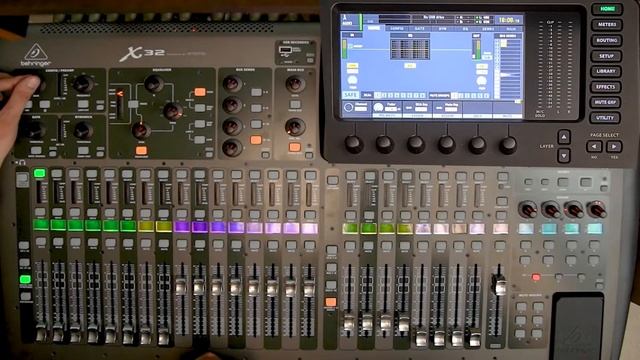Click the fader cap on input channel 16
This screenshot has width=640, height=360.
coord(309,289)
